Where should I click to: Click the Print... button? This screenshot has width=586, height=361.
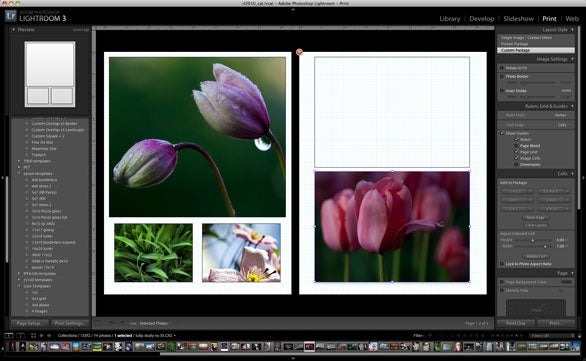tap(555, 323)
